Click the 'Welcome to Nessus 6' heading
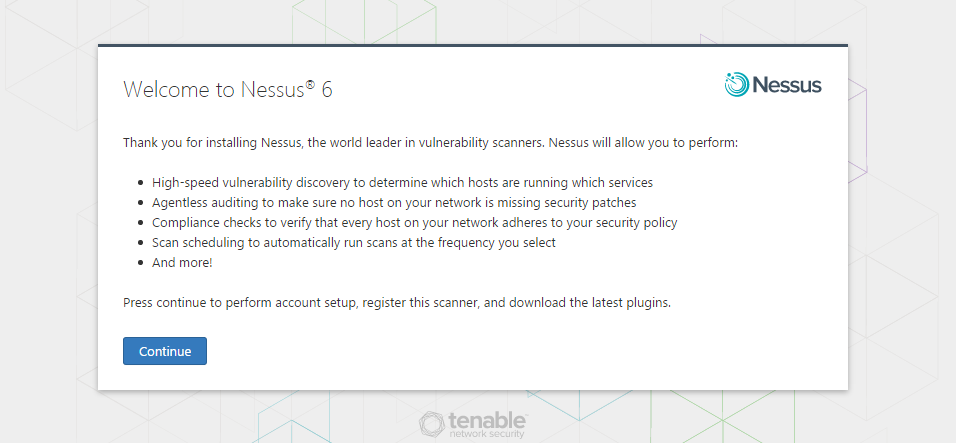 (x=228, y=90)
